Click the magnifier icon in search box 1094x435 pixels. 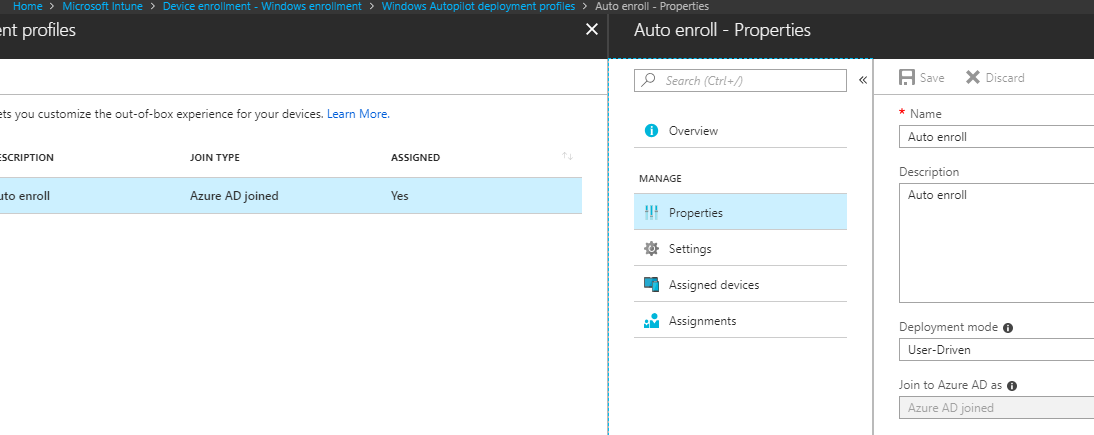[x=649, y=80]
